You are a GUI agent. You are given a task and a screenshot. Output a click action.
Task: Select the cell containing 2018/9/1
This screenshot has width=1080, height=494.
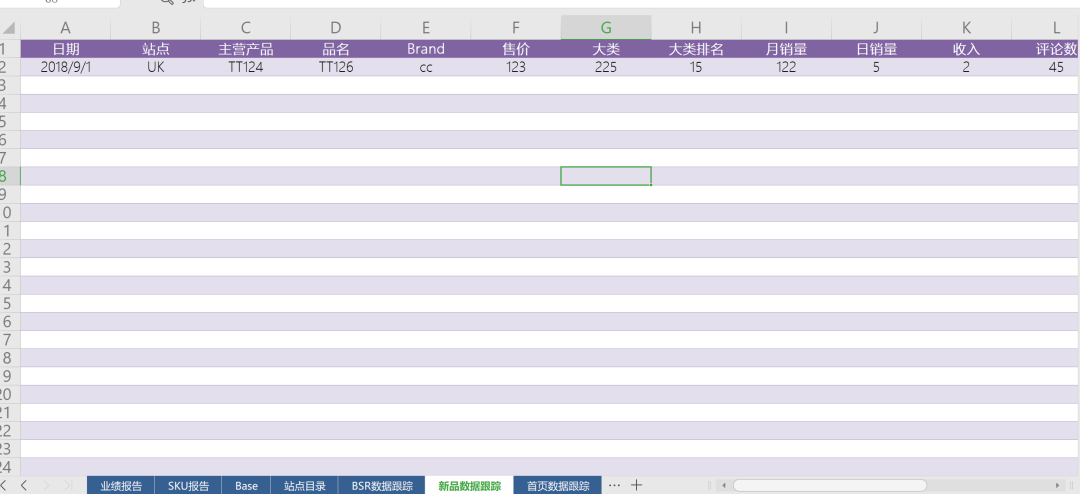coord(65,67)
